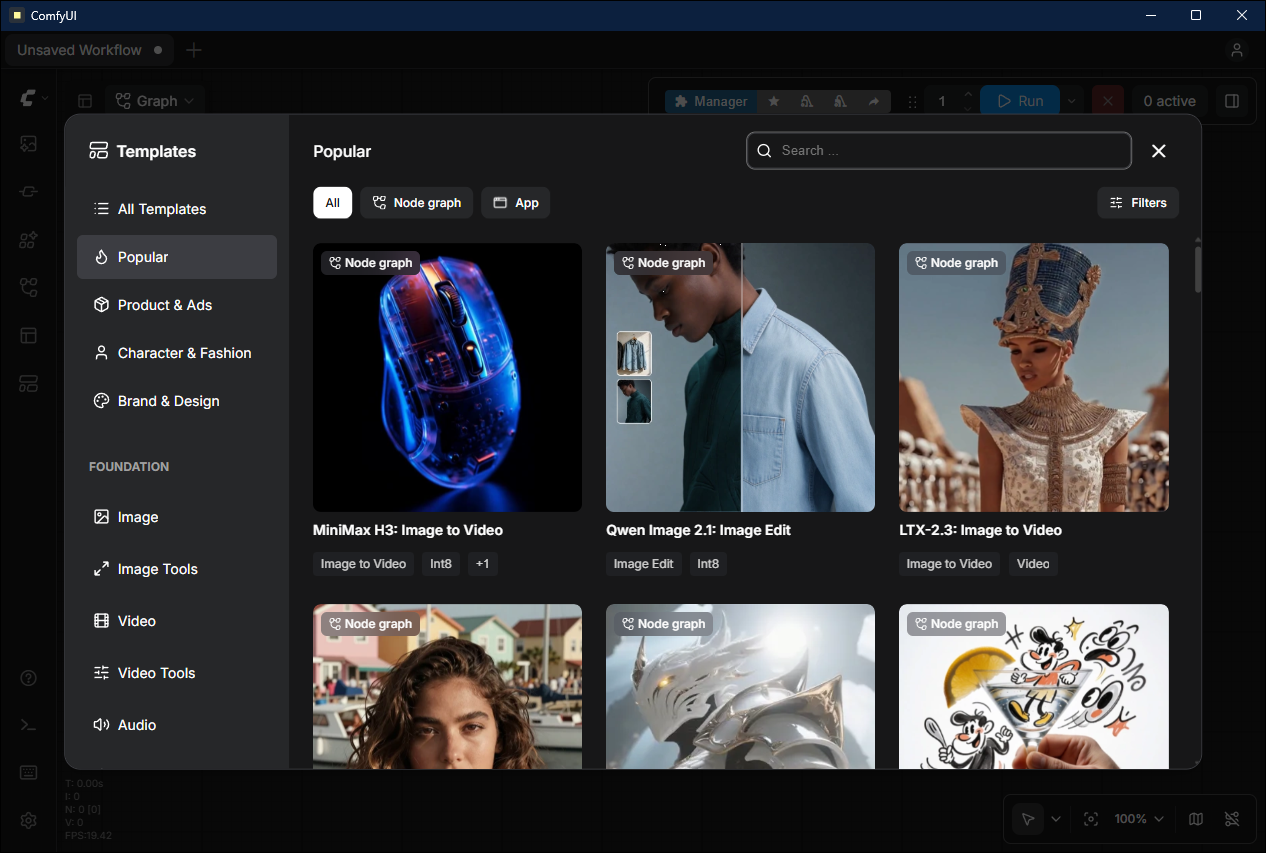Screen dimensions: 1266x853
Task: Open the console terminal icon in sidebar
Action: 28,725
